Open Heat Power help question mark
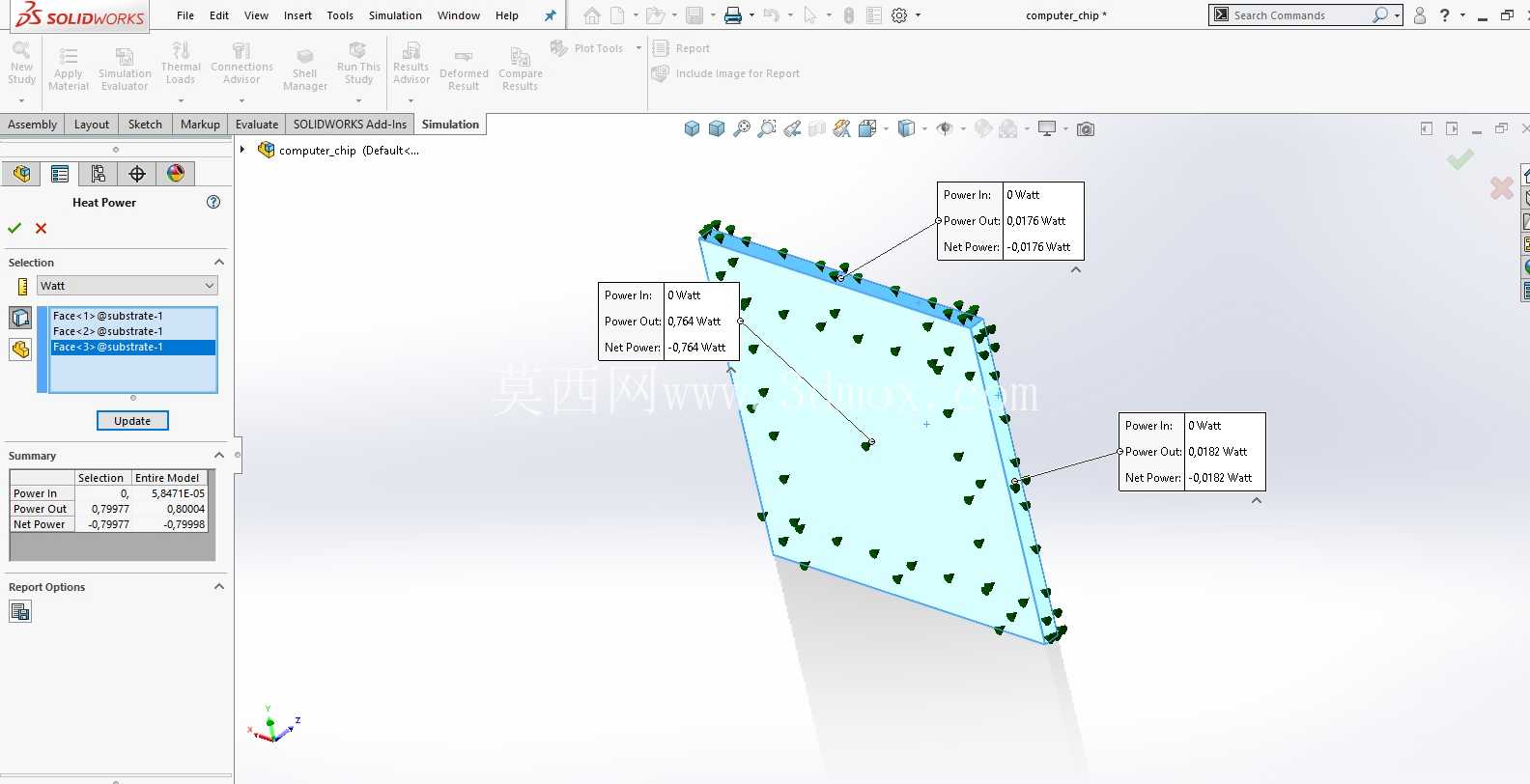The height and width of the screenshot is (784, 1530). pos(213,202)
